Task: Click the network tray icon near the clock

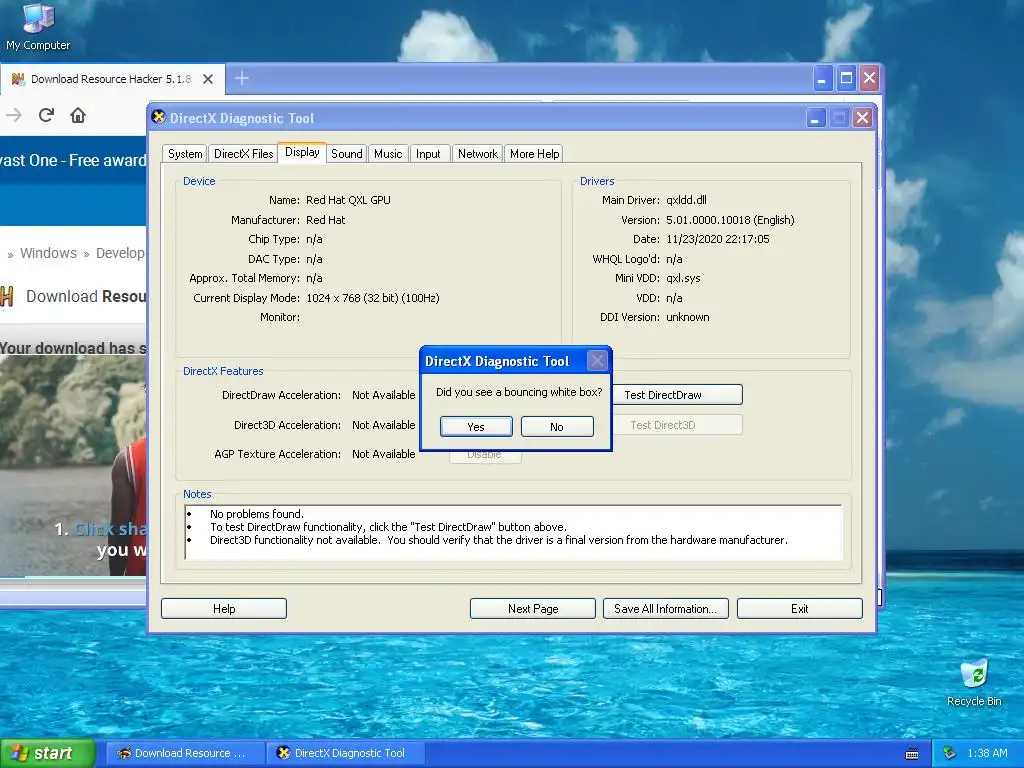Action: pyautogui.click(x=950, y=753)
